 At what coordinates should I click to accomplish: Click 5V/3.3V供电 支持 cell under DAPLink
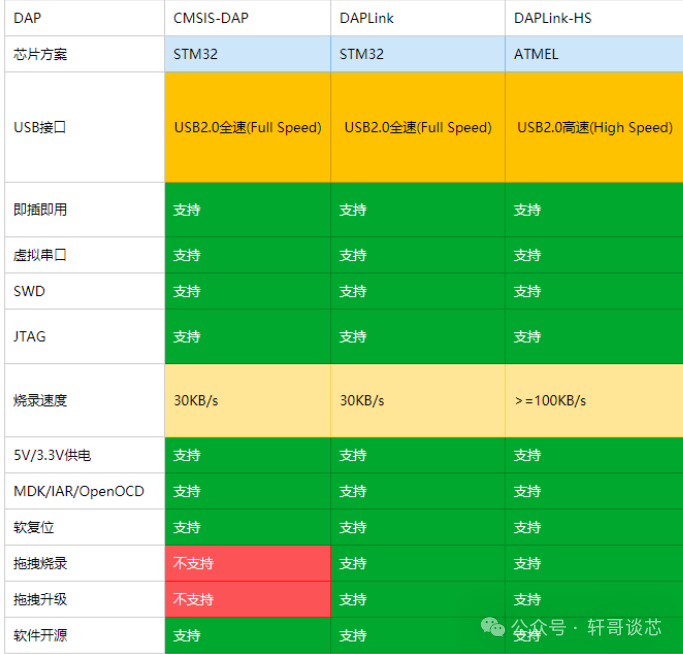click(x=418, y=455)
